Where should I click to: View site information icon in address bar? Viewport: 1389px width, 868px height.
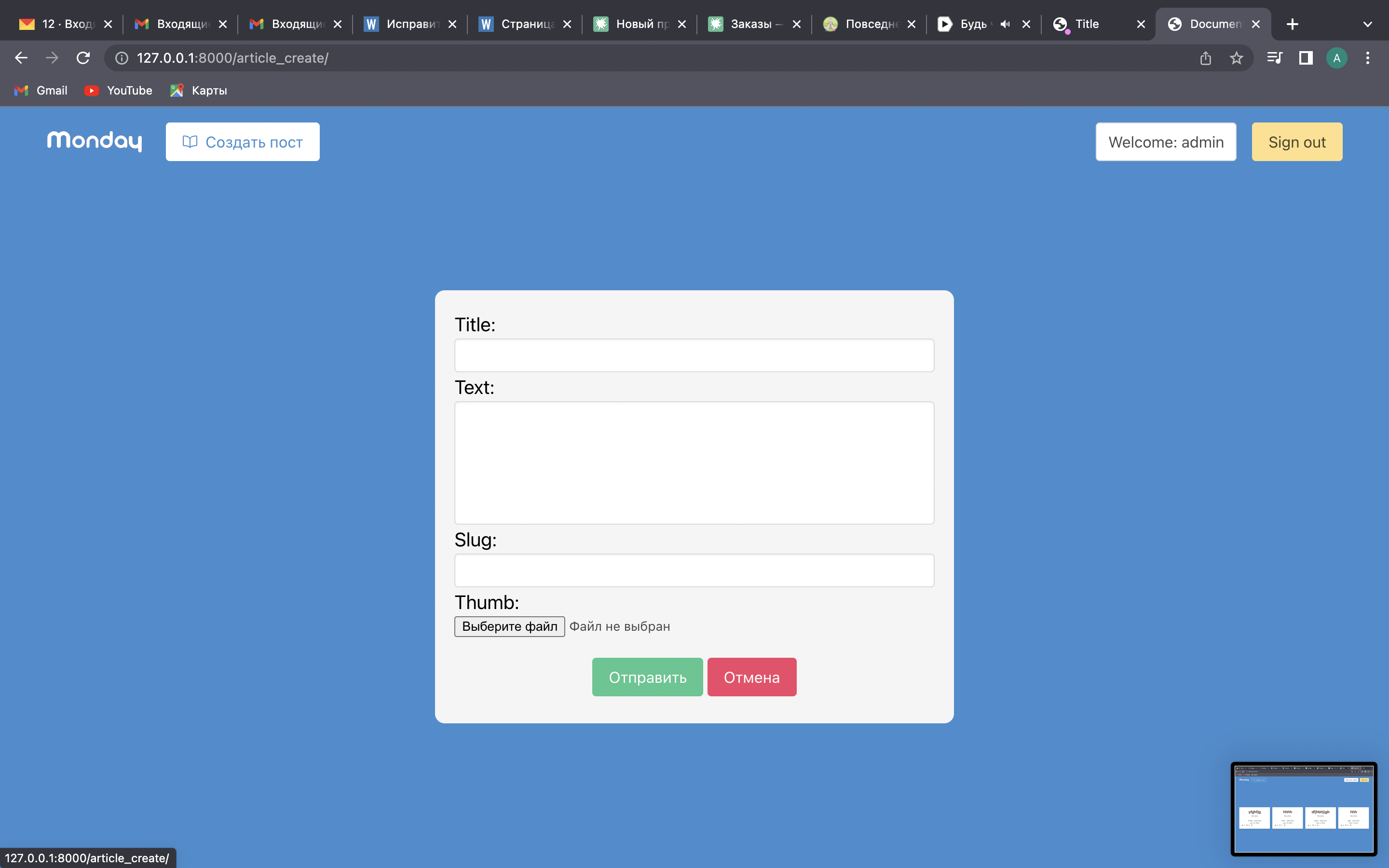pos(122,58)
